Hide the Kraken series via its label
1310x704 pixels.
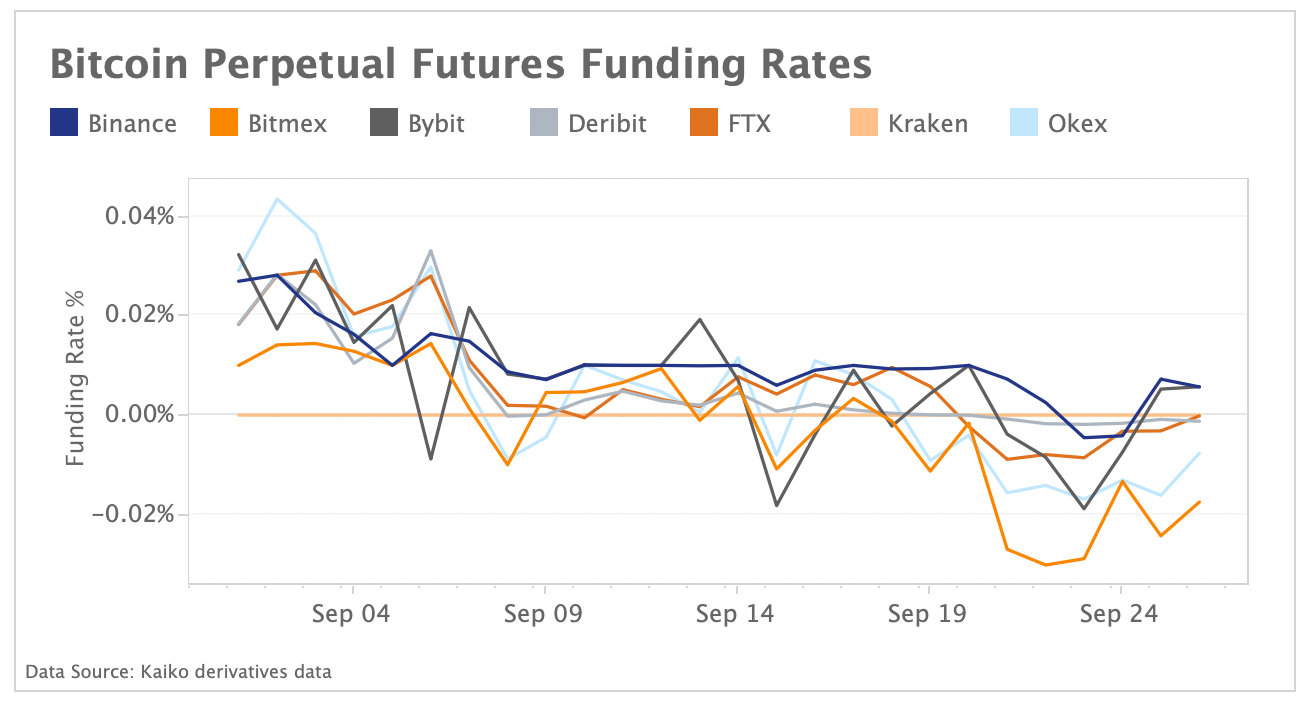pyautogui.click(x=928, y=124)
